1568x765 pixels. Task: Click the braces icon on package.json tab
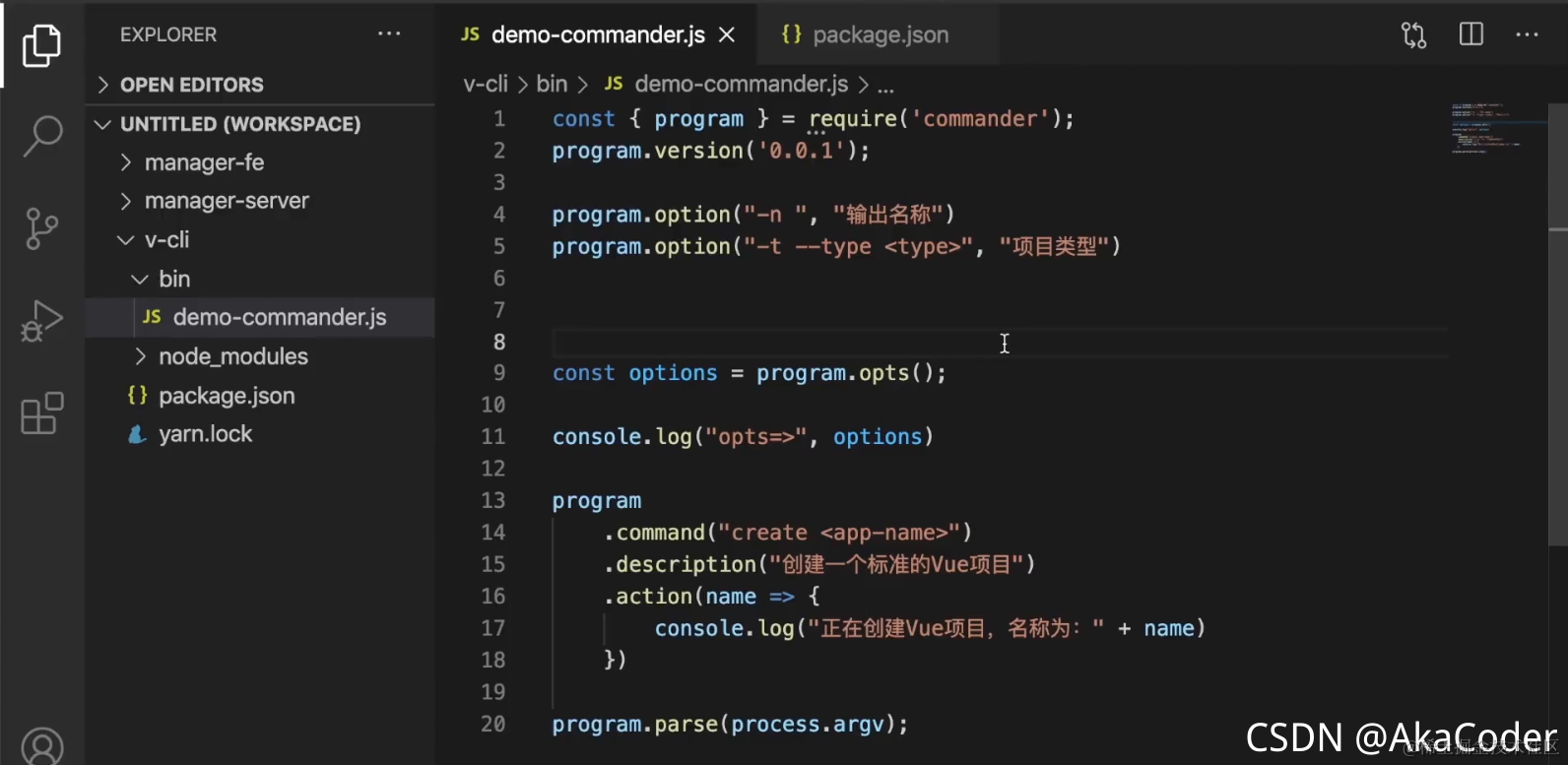click(x=791, y=34)
